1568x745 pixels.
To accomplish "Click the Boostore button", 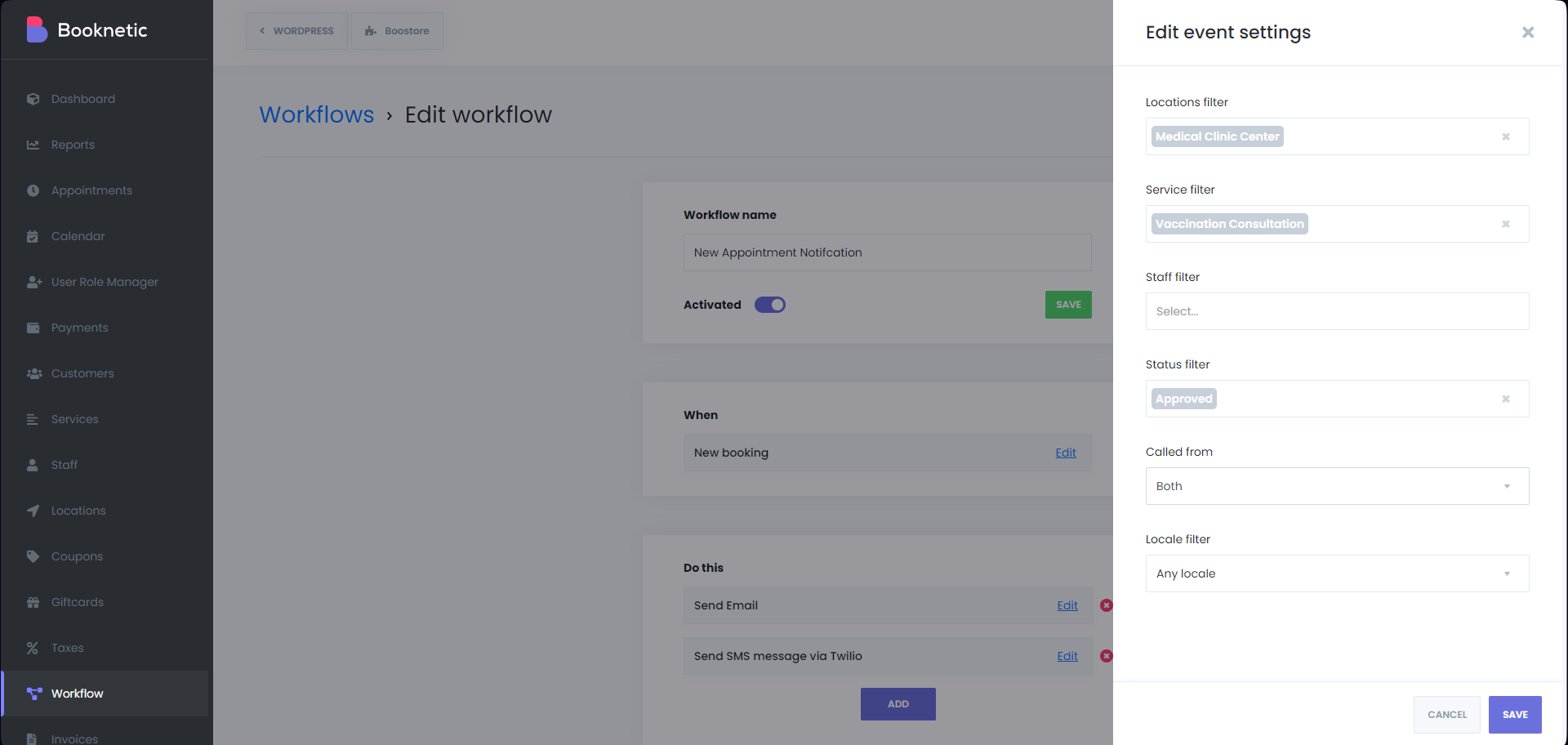I will point(397,31).
